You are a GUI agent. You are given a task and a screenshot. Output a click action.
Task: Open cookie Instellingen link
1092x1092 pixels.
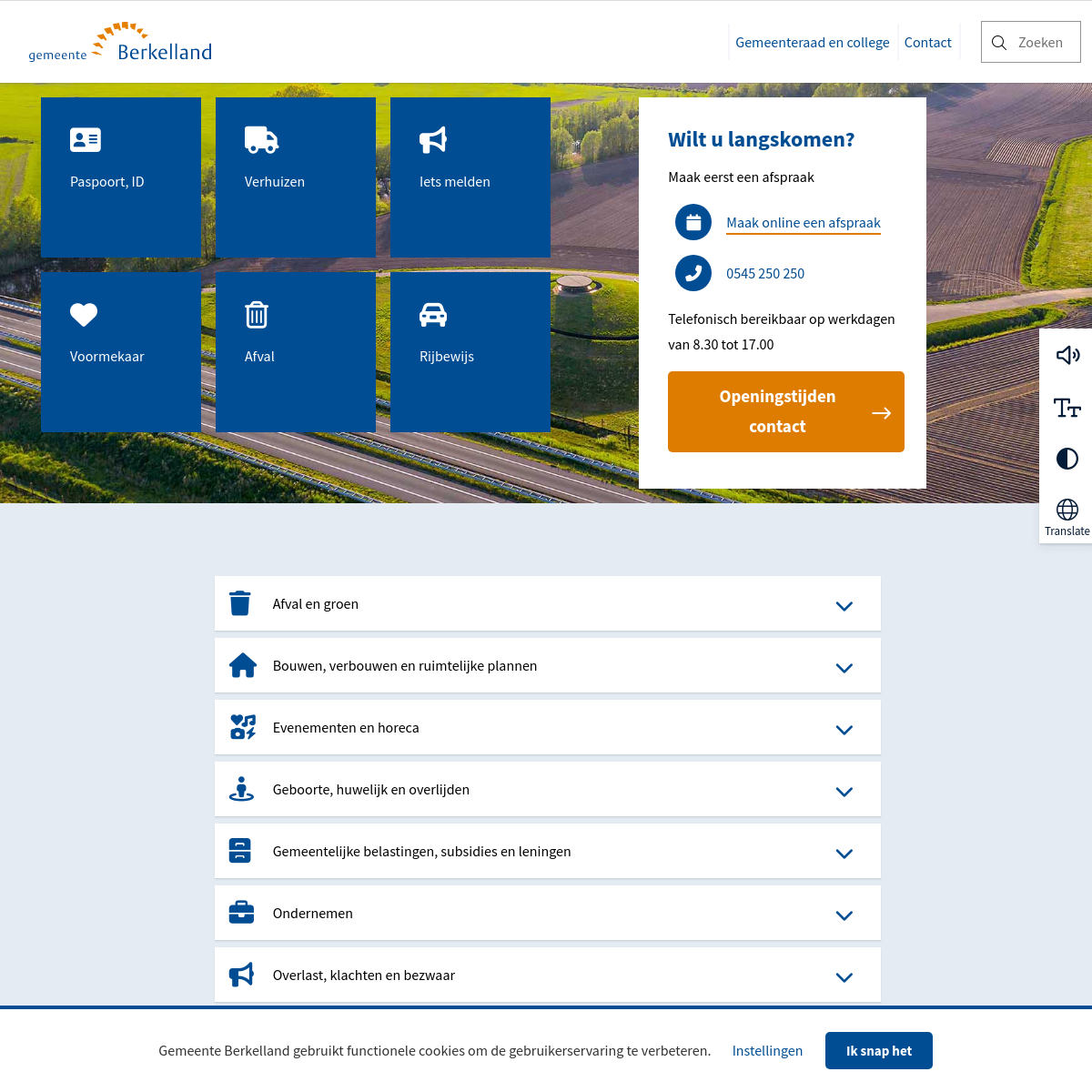click(x=767, y=1051)
